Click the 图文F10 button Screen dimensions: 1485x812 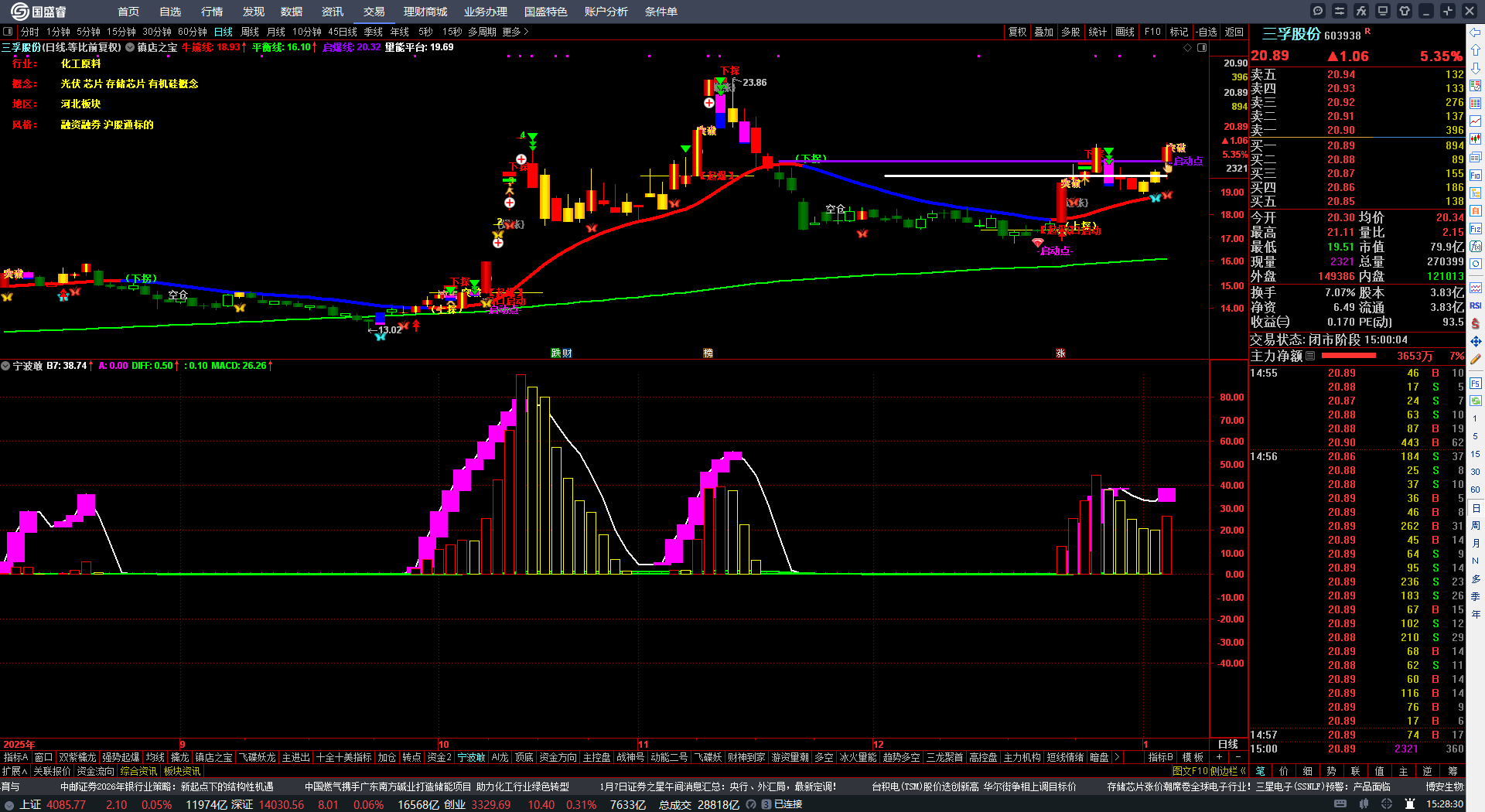coord(1190,771)
